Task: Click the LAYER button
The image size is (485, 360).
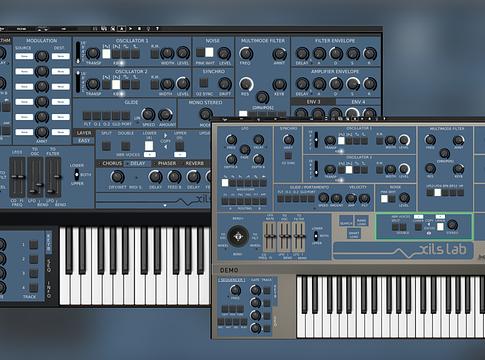Action: pos(84,133)
